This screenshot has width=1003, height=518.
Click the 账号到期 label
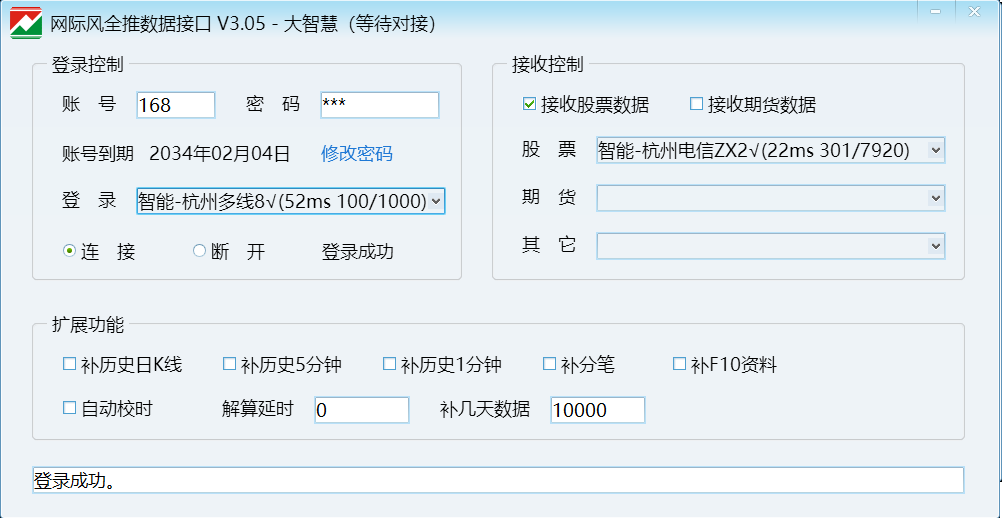(98, 153)
